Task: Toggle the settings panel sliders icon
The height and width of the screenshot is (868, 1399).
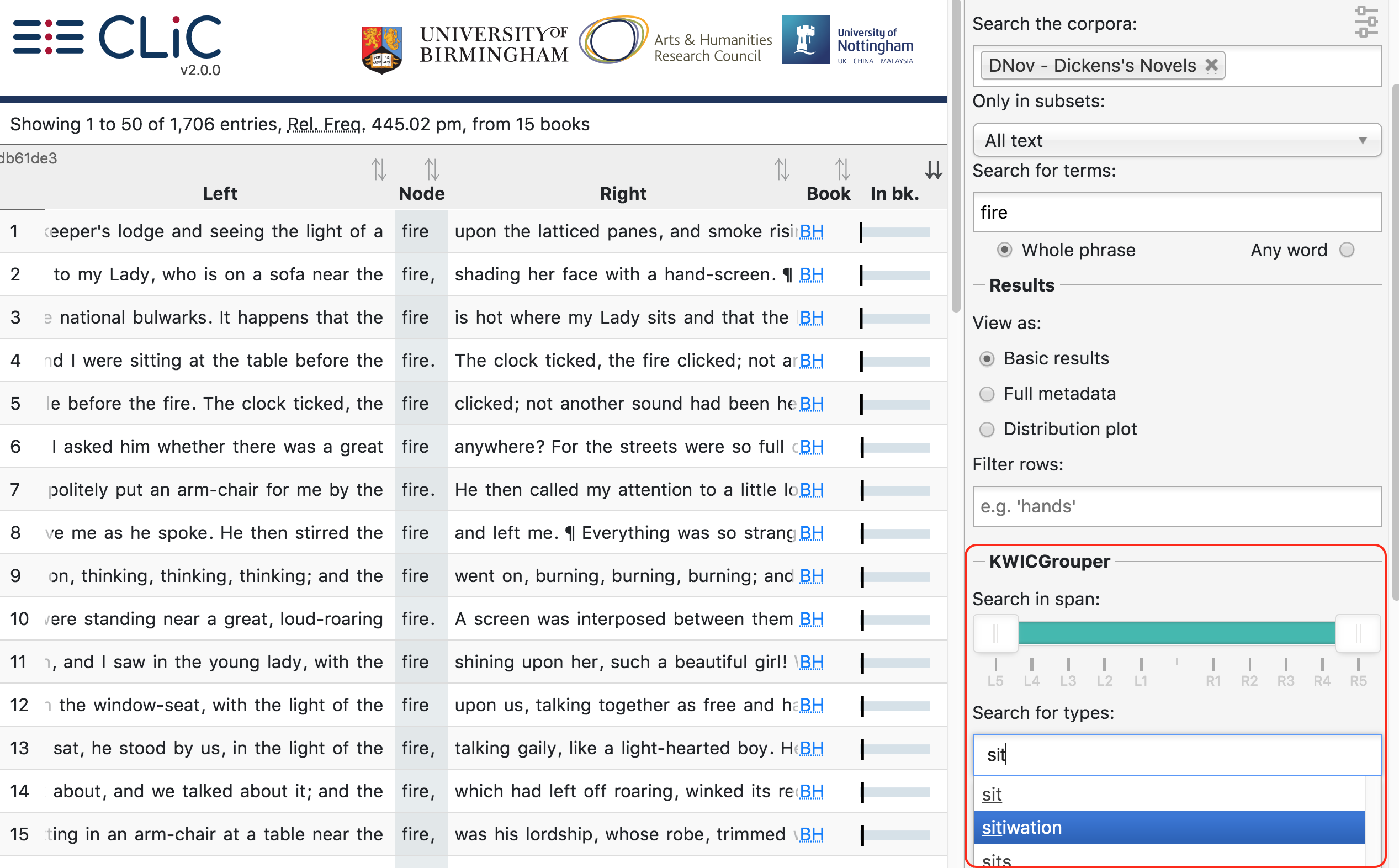Action: click(1366, 22)
